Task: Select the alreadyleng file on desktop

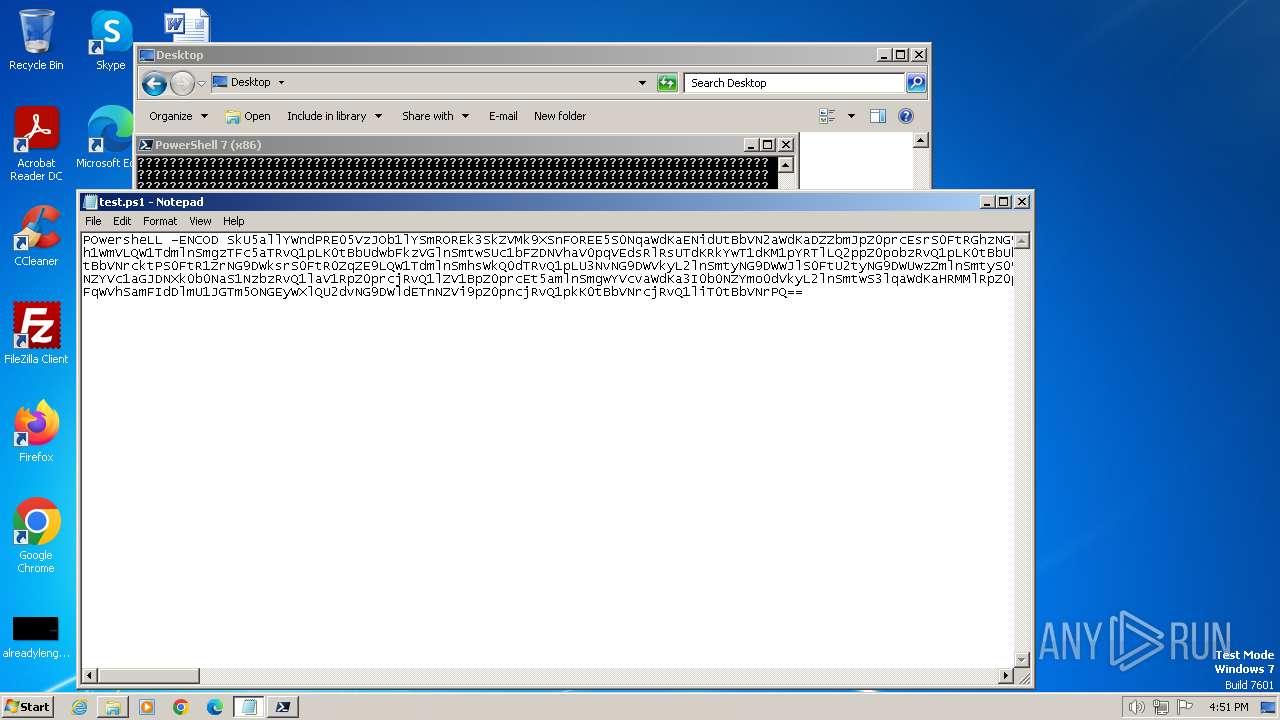Action: [36, 637]
